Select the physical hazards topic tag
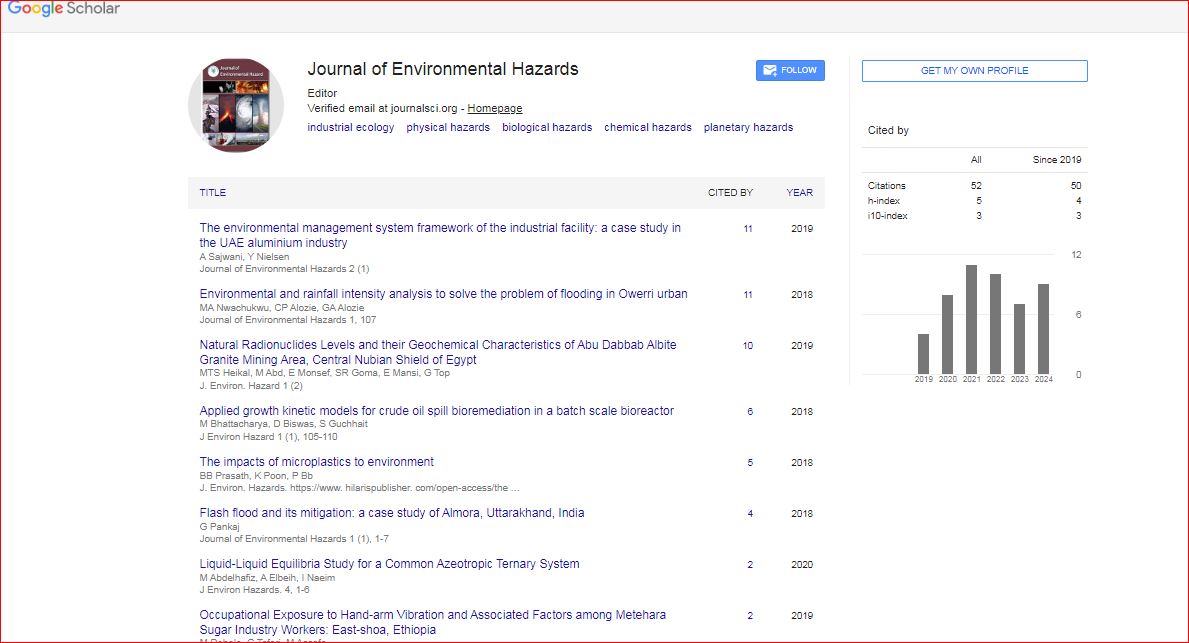This screenshot has width=1189, height=643. coord(448,127)
